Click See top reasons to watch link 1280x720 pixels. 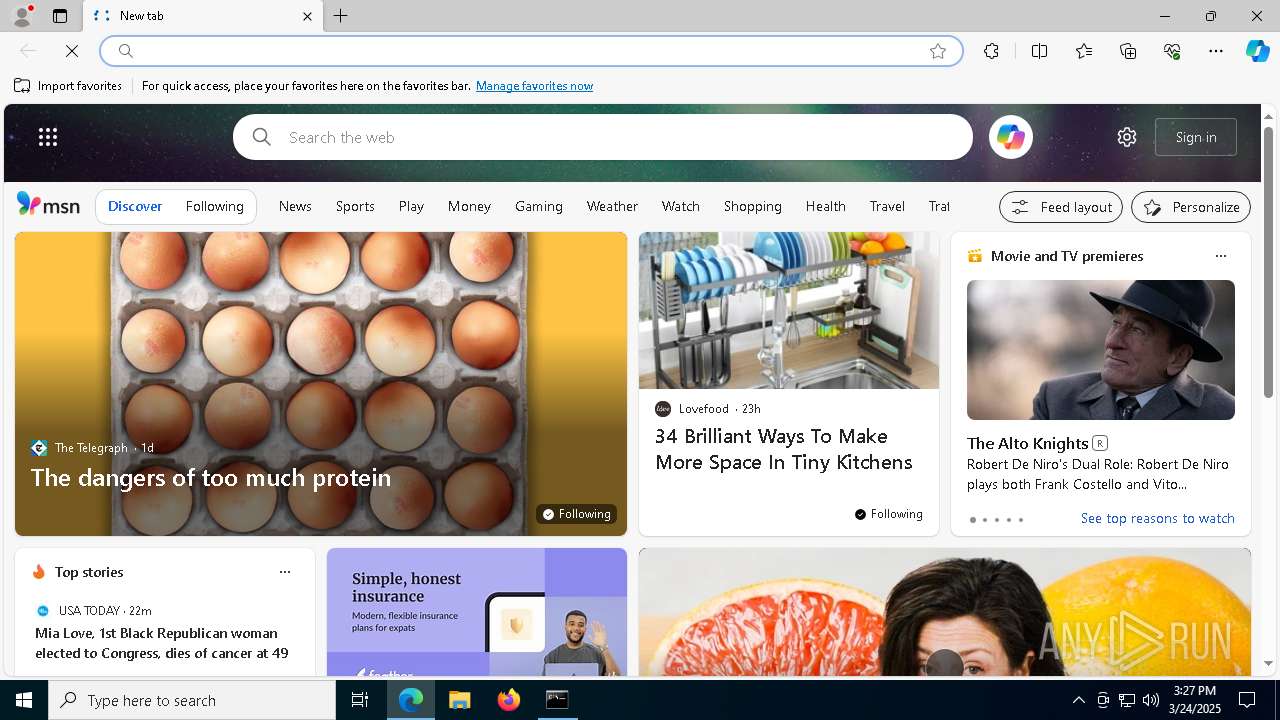1158,518
